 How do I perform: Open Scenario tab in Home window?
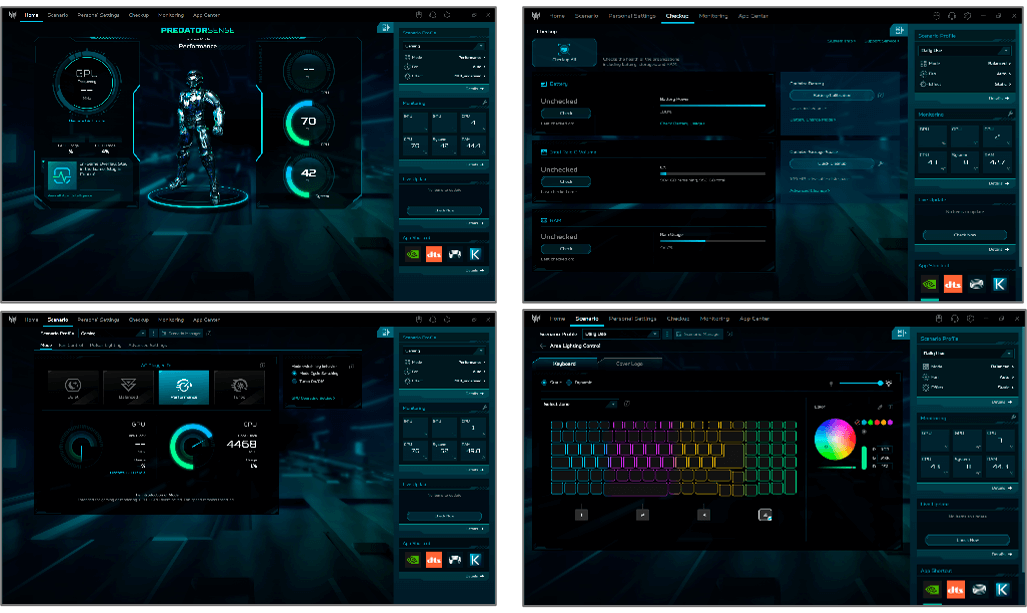[58, 15]
